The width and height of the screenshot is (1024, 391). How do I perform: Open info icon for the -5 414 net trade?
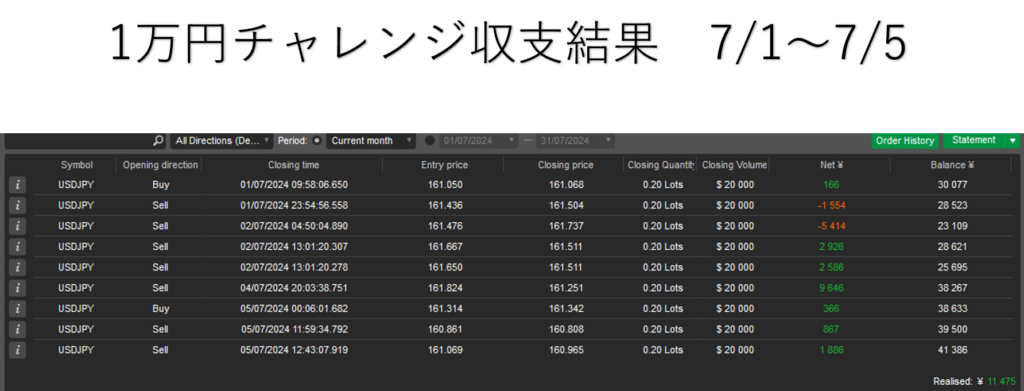click(18, 227)
